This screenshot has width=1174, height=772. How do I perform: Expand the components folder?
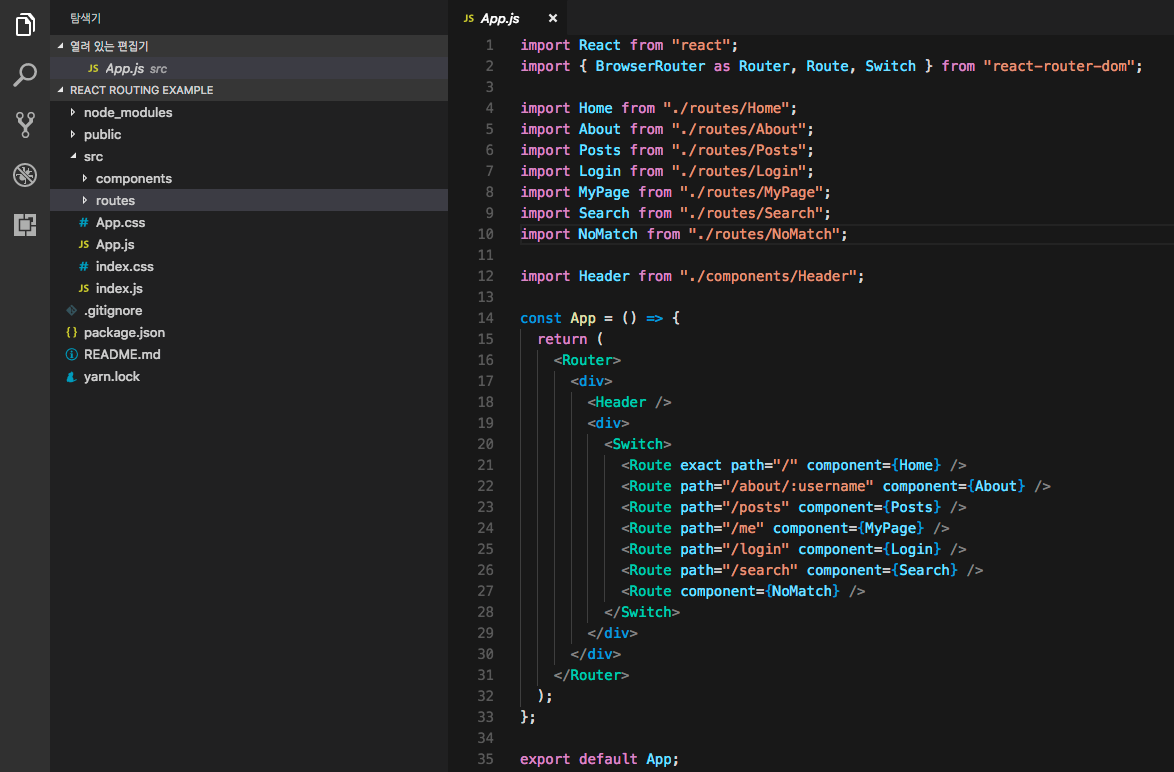pyautogui.click(x=133, y=178)
